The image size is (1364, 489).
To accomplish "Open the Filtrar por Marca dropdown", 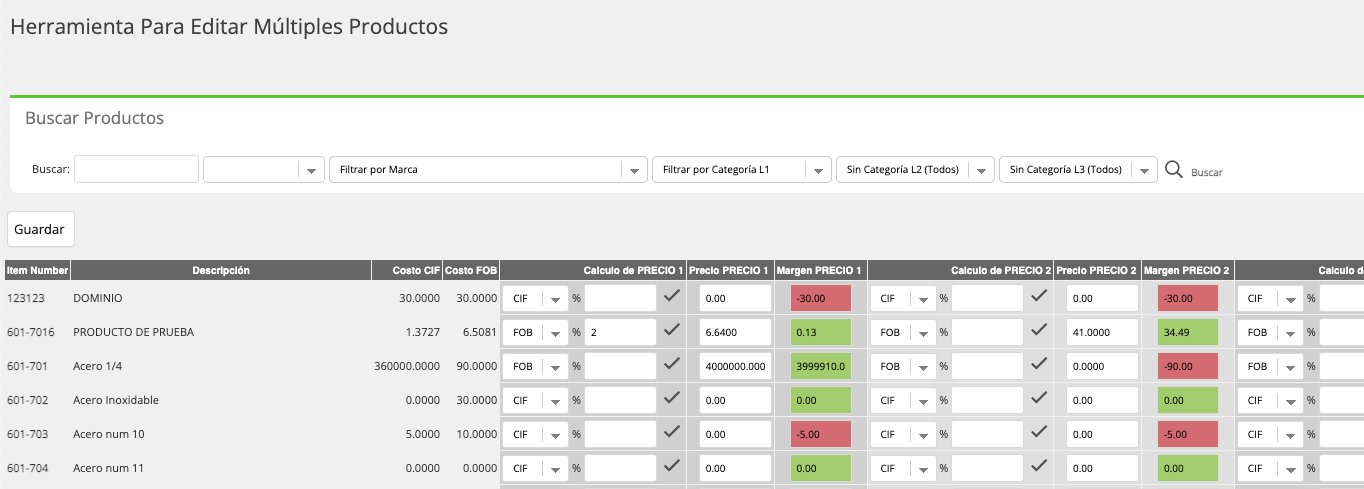I will (488, 170).
